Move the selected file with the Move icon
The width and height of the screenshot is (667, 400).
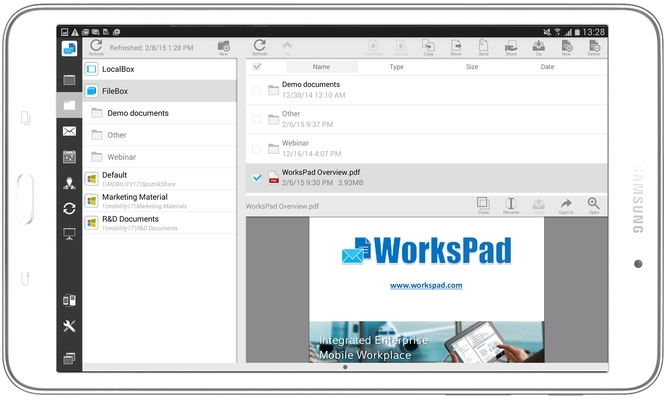pos(456,48)
